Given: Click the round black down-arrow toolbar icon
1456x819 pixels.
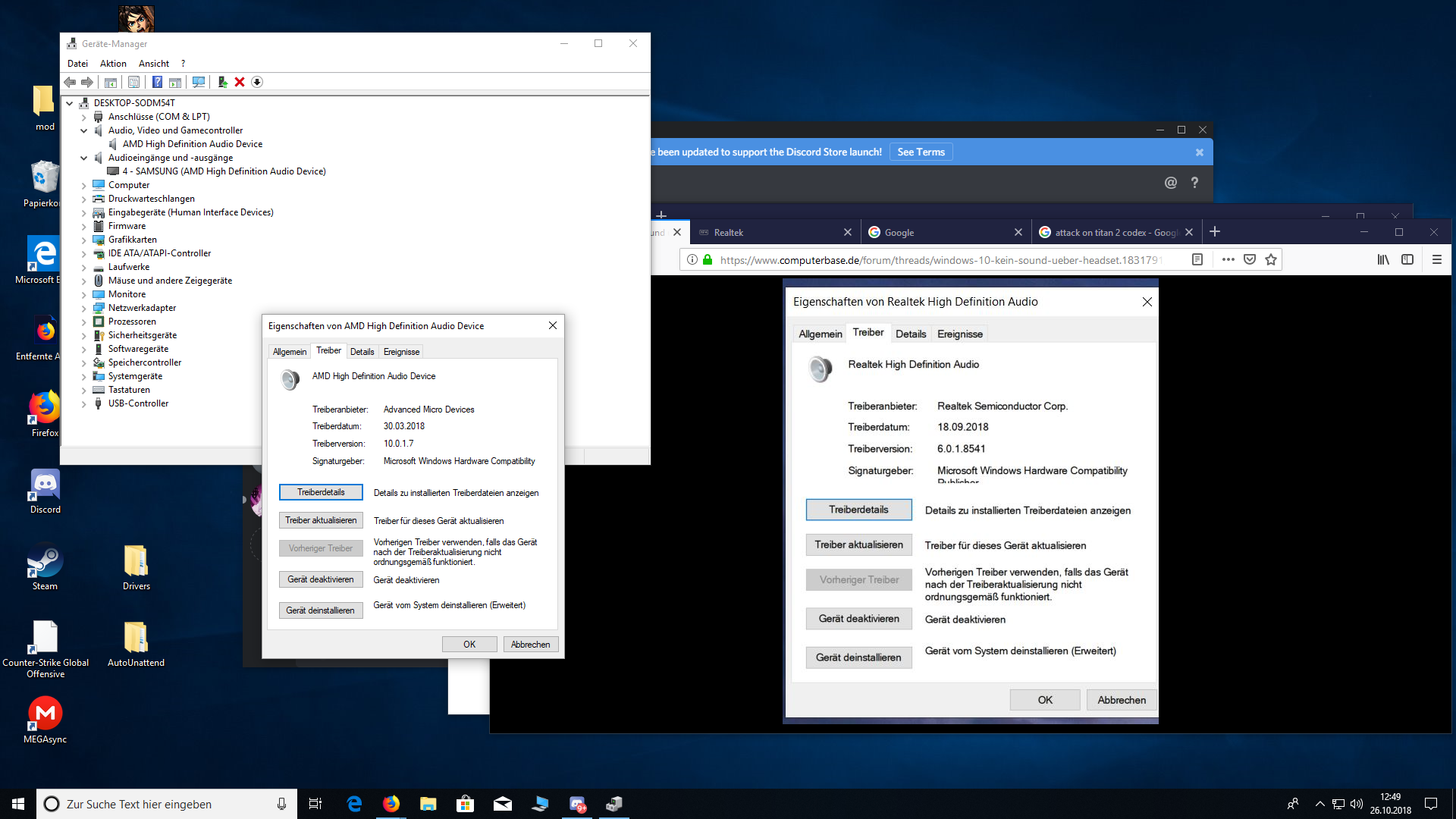Looking at the screenshot, I should tap(257, 82).
